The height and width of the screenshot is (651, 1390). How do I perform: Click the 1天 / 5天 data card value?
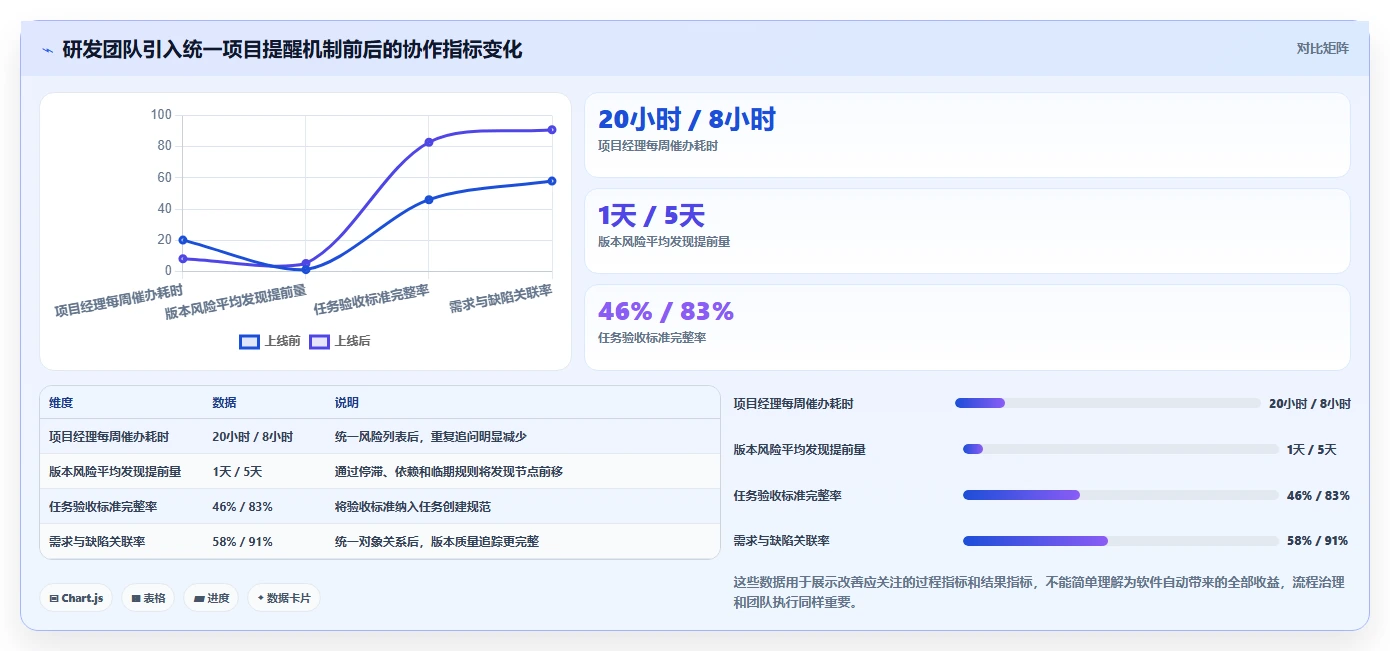tap(651, 215)
